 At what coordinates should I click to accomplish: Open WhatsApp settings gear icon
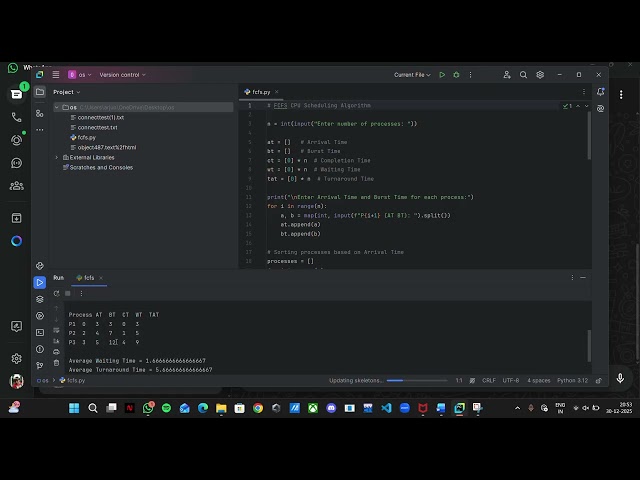(16, 358)
